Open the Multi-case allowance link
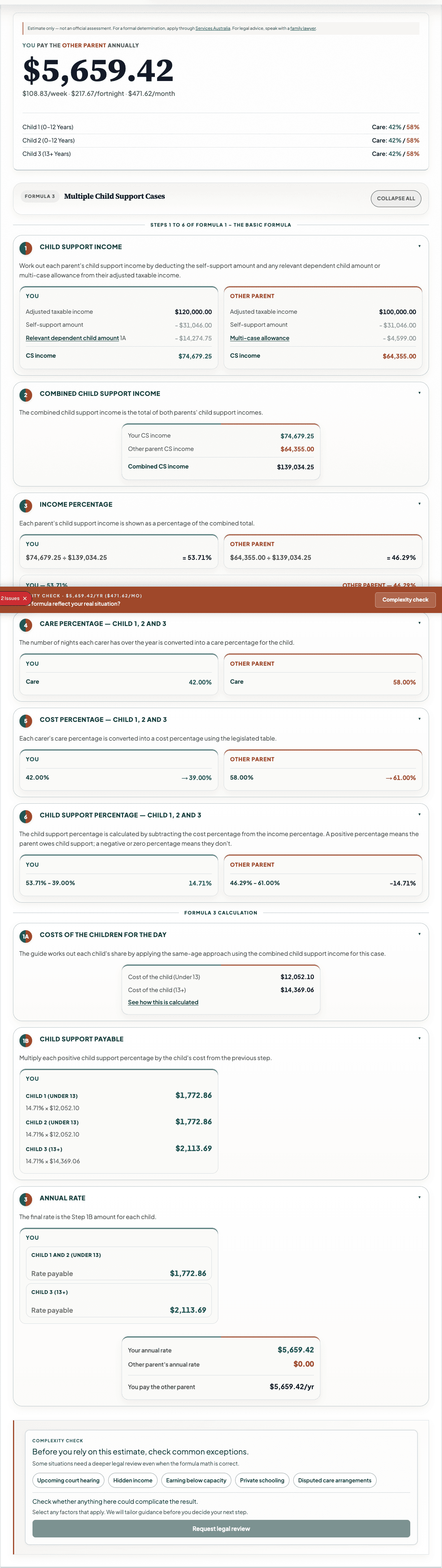Viewport: 442px width, 1568px height. click(x=259, y=339)
